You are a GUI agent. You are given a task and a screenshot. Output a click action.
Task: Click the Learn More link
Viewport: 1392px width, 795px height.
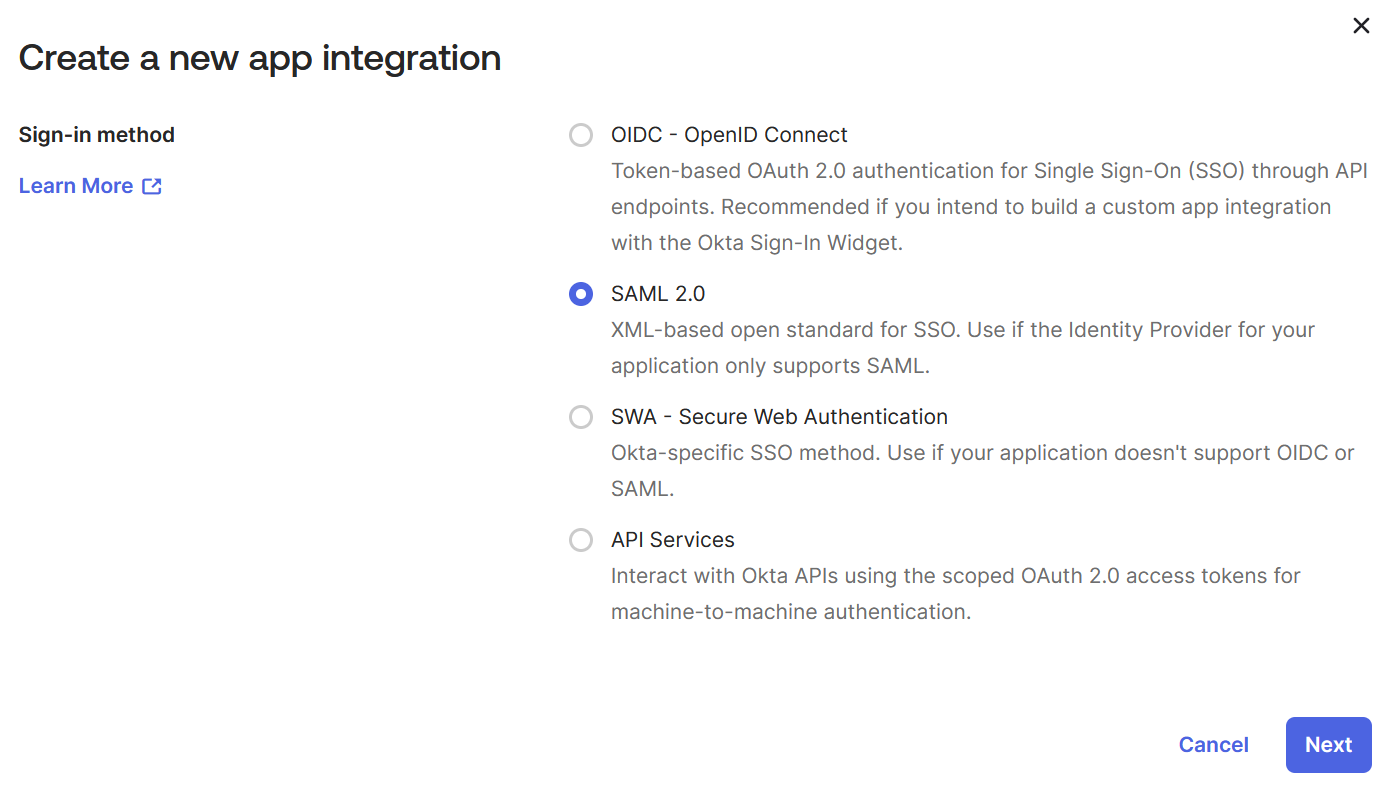76,185
